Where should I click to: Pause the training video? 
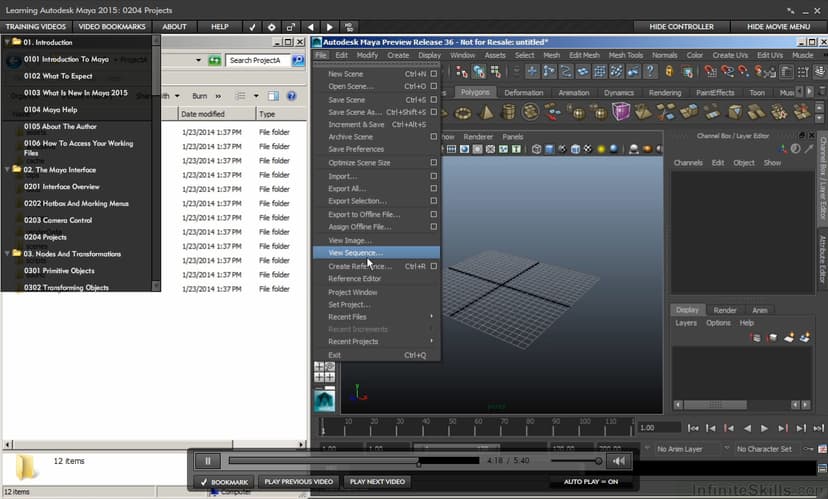click(x=208, y=461)
